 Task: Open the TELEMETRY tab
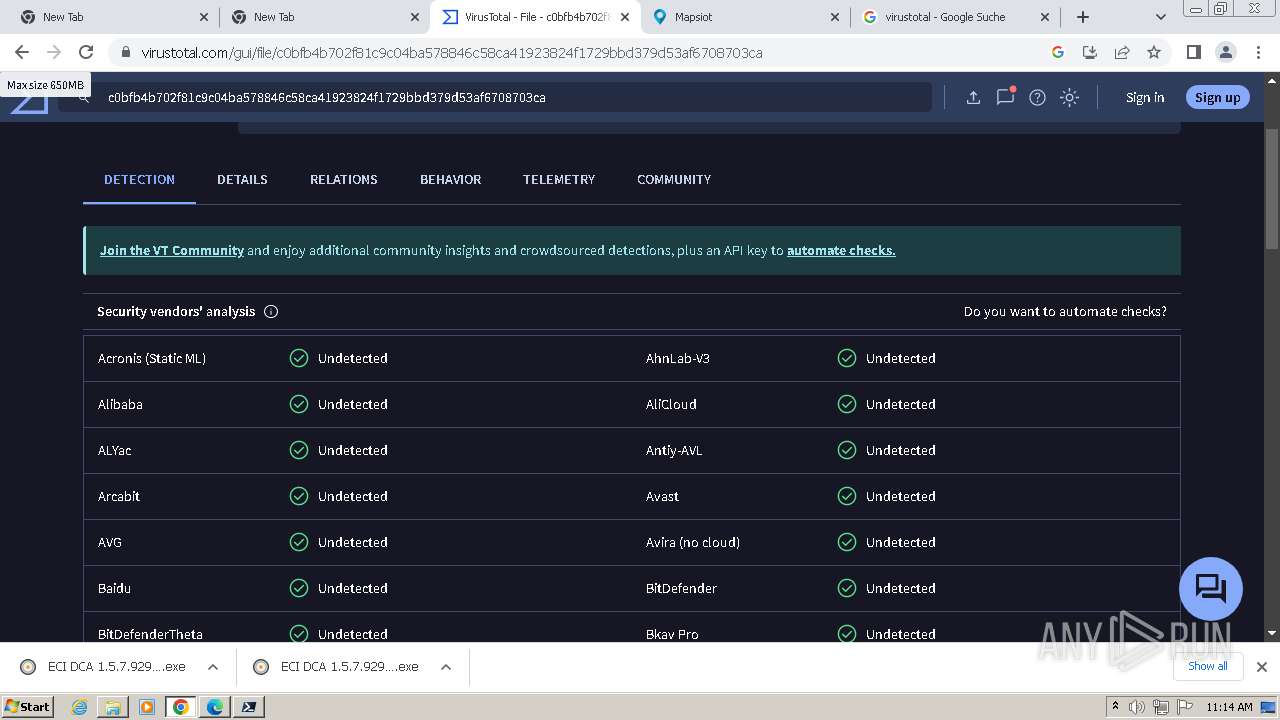tap(559, 180)
